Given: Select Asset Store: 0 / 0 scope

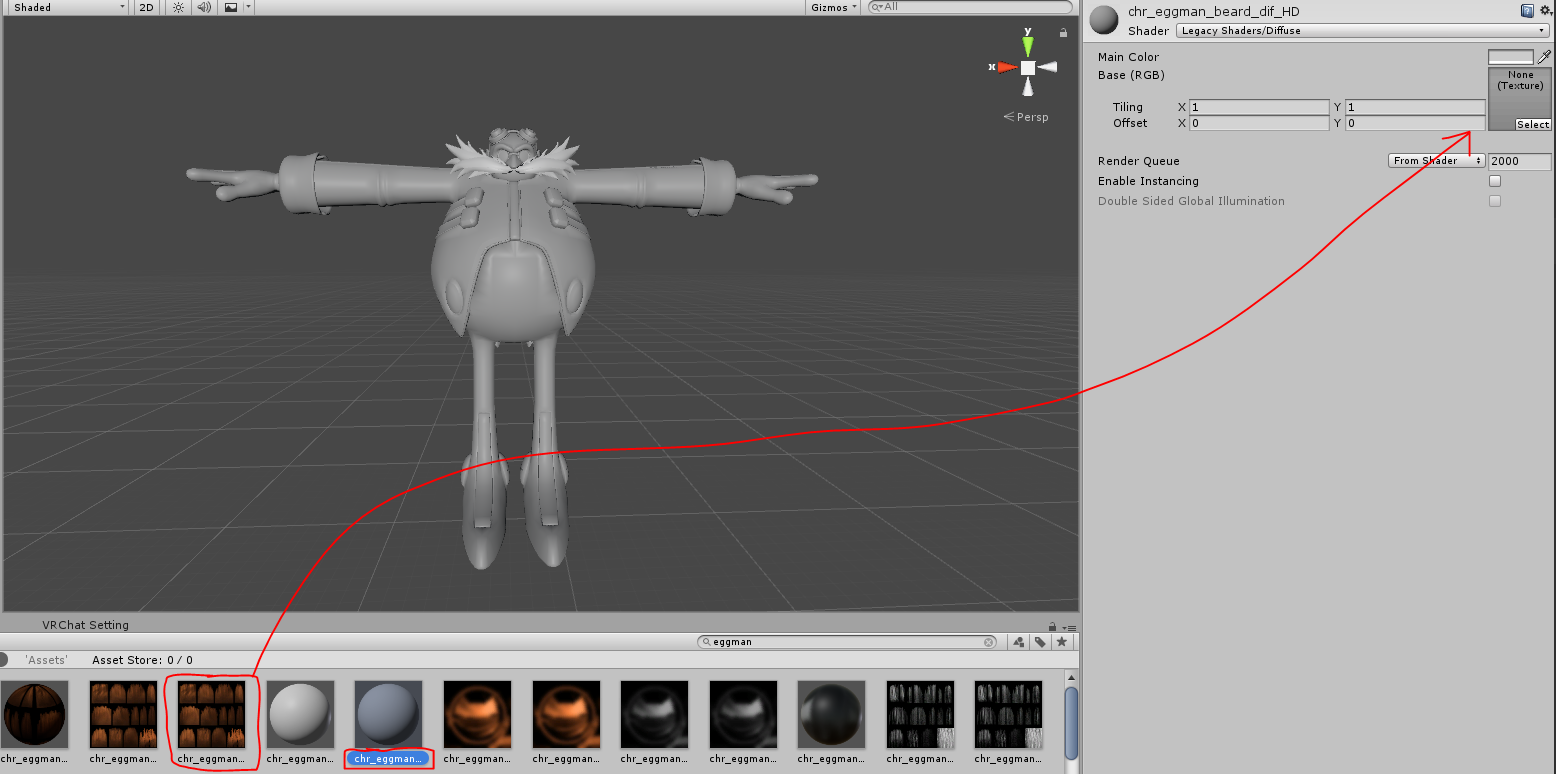Looking at the screenshot, I should tap(143, 660).
